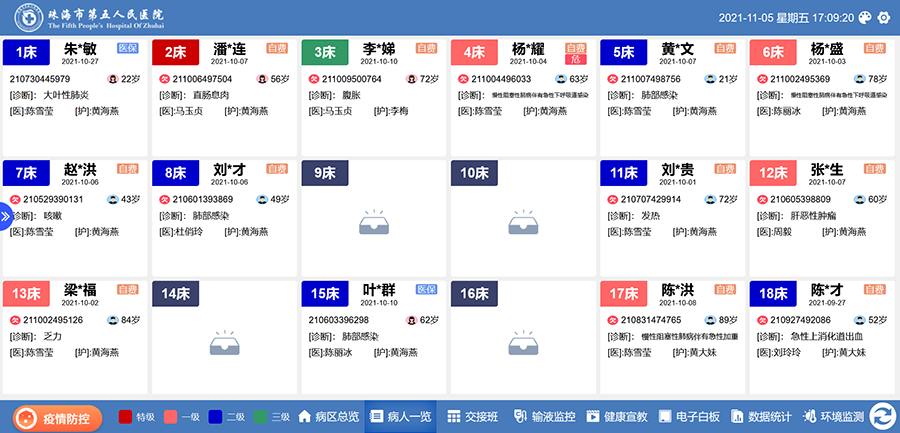Select the red 特级 care level swatch
The height and width of the screenshot is (433, 900).
point(125,416)
